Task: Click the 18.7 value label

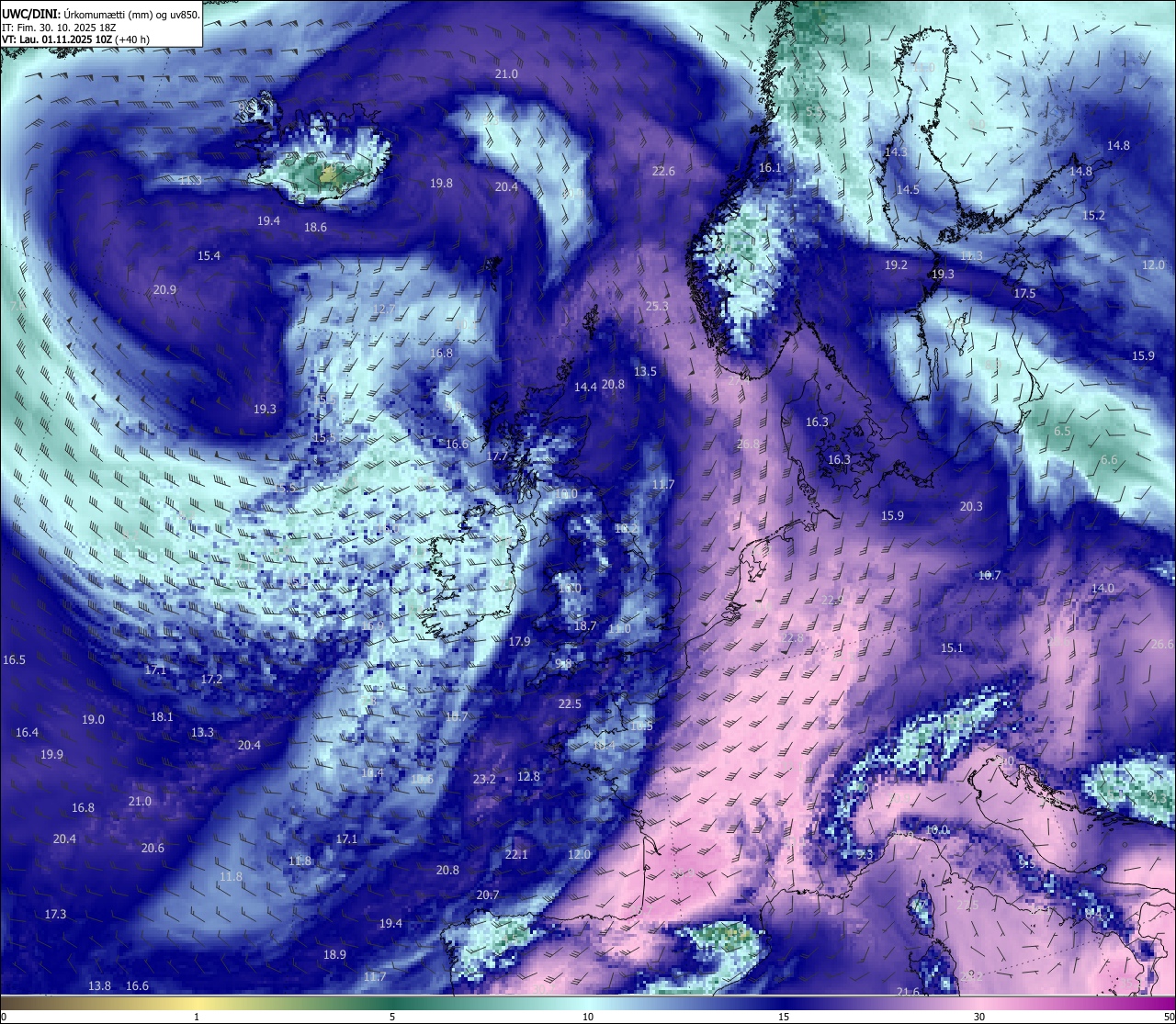Action: (x=585, y=625)
